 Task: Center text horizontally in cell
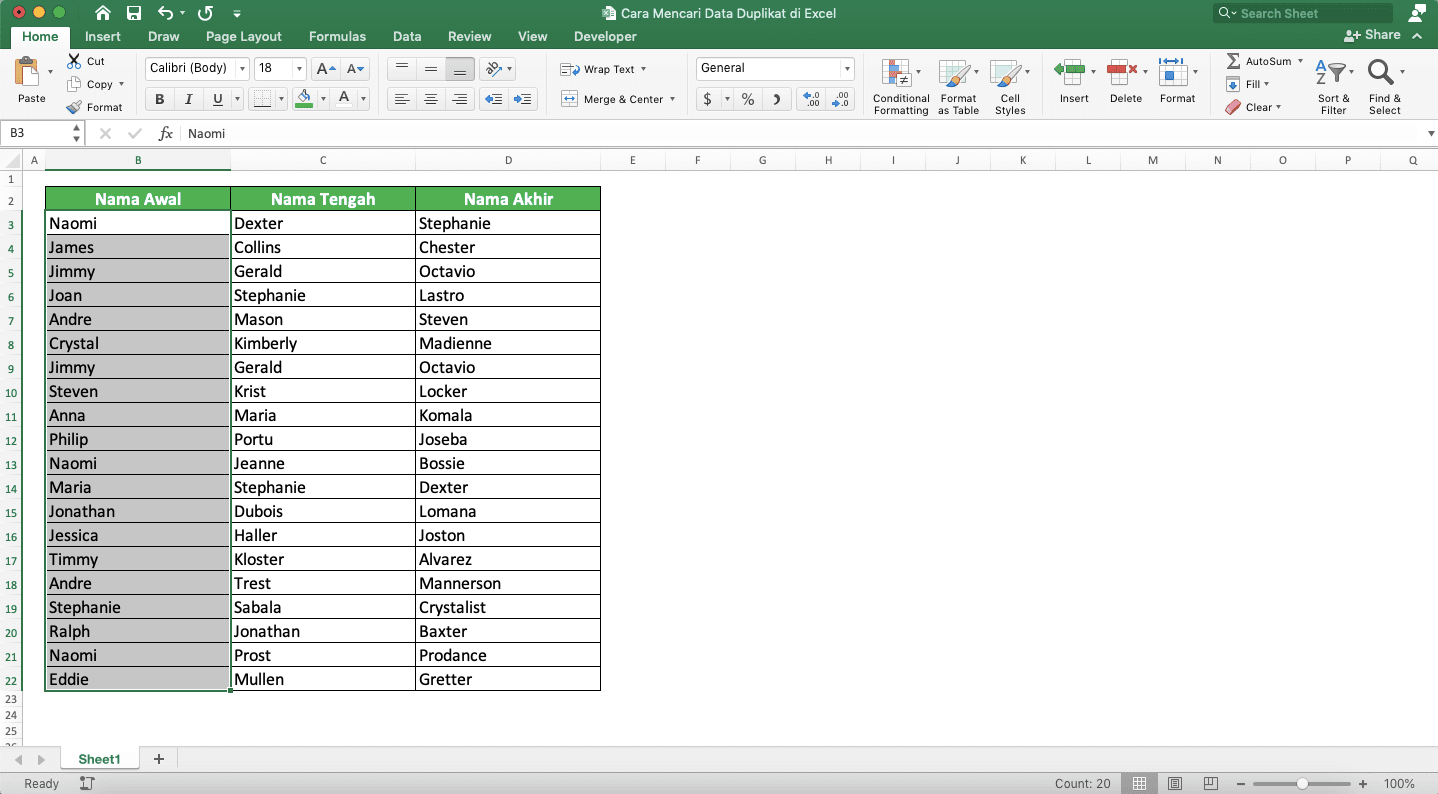point(431,99)
